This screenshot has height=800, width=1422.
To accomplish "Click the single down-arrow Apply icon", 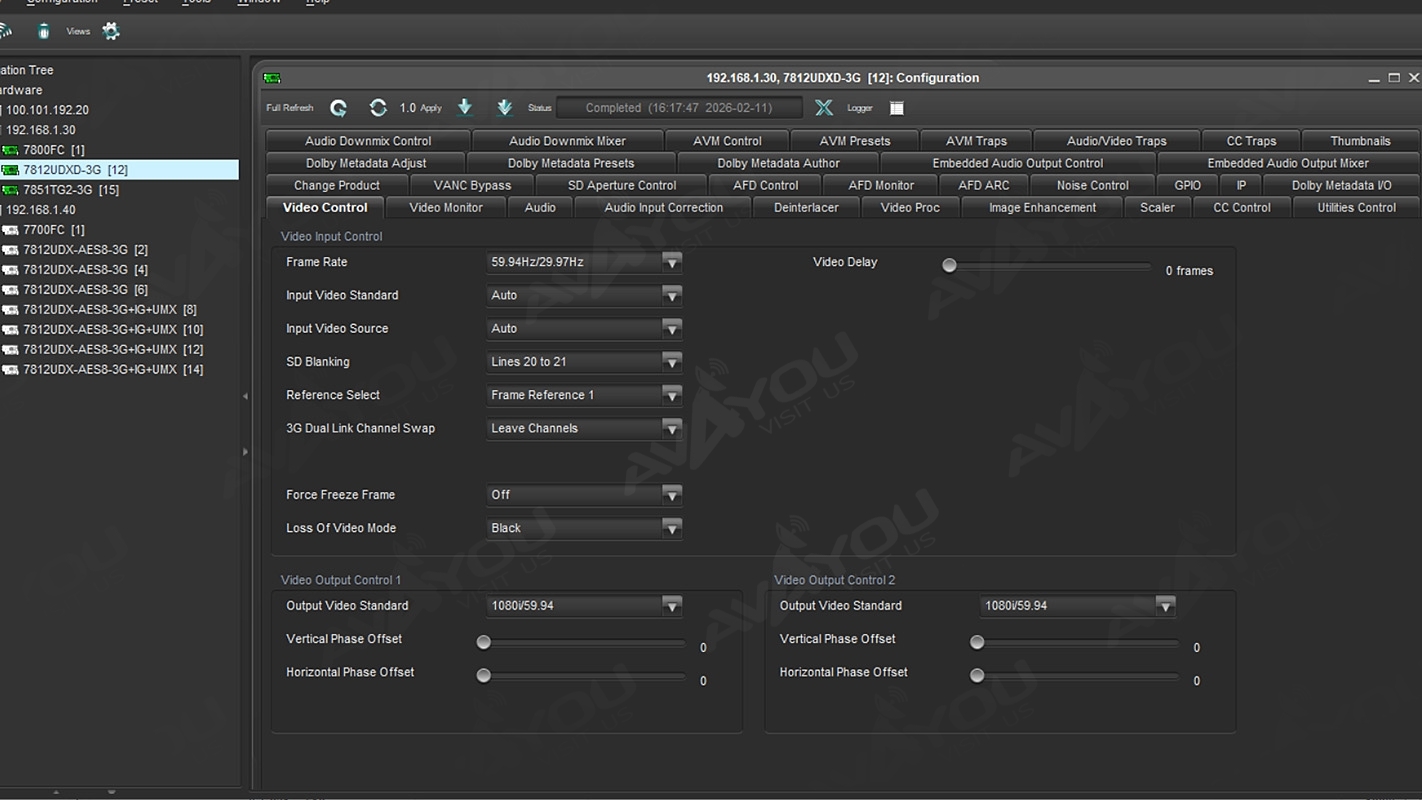I will 465,108.
